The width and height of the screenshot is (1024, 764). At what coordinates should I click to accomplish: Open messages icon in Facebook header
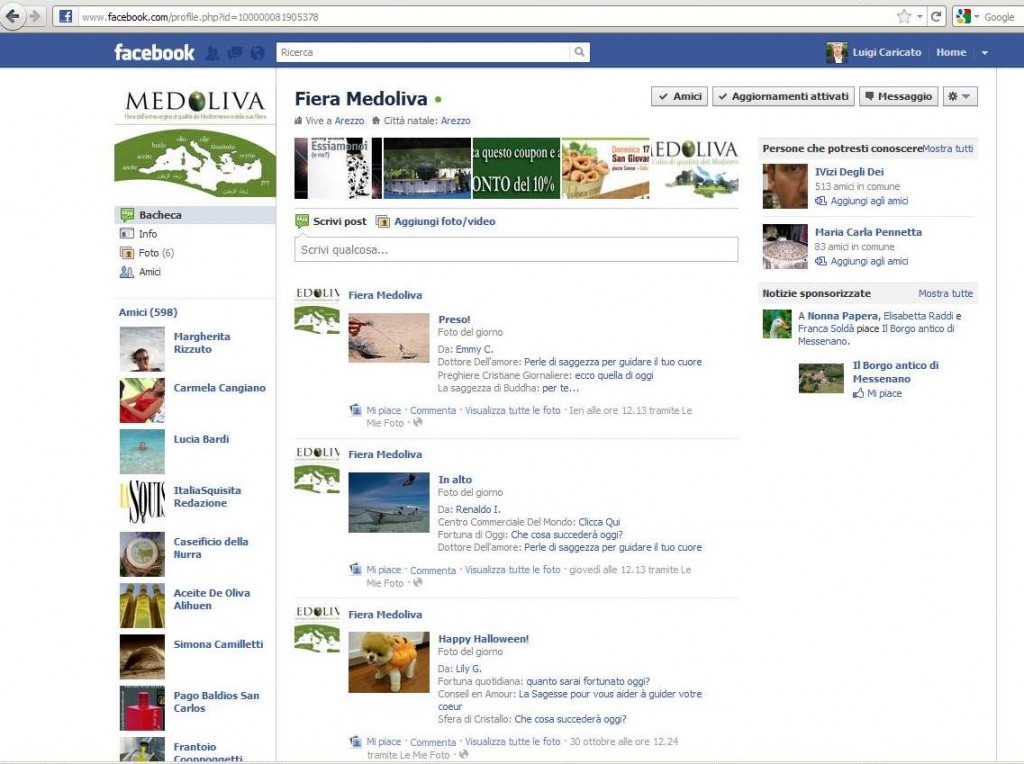point(235,53)
